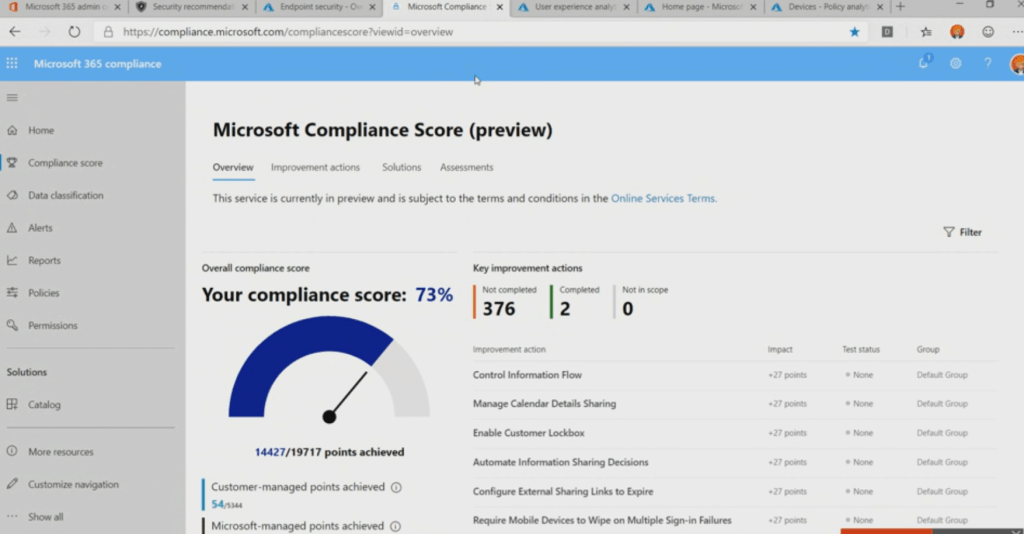This screenshot has width=1024, height=534.
Task: Open Permissions in the left navigation
Action: pos(52,325)
